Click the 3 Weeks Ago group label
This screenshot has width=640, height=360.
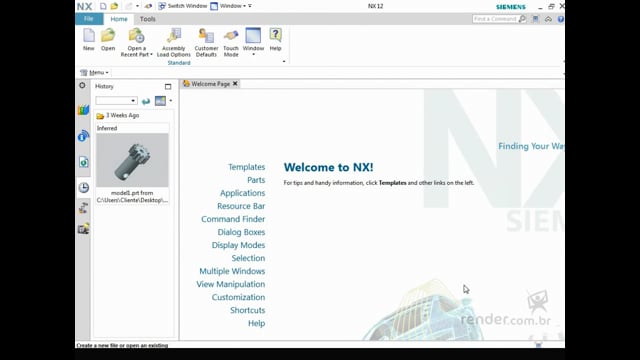122,116
